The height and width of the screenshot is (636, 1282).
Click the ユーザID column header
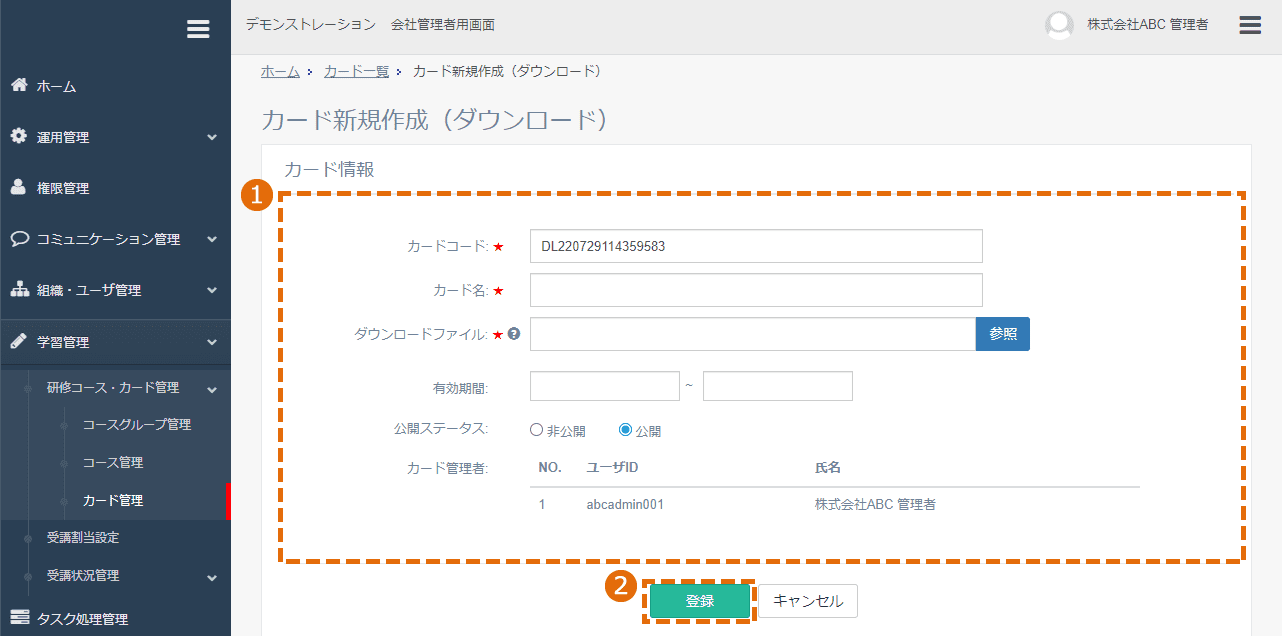pyautogui.click(x=612, y=467)
